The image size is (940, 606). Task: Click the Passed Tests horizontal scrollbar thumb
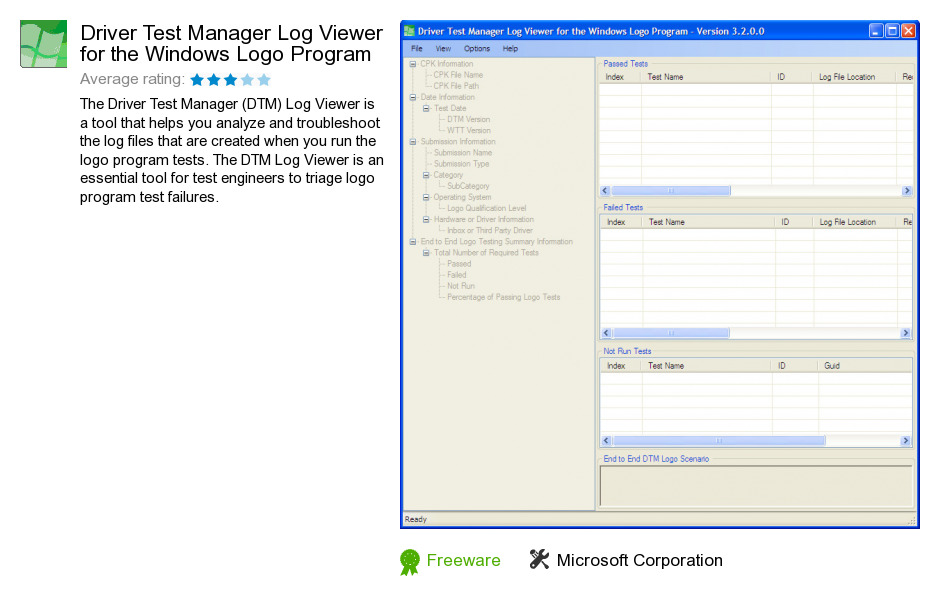[671, 191]
